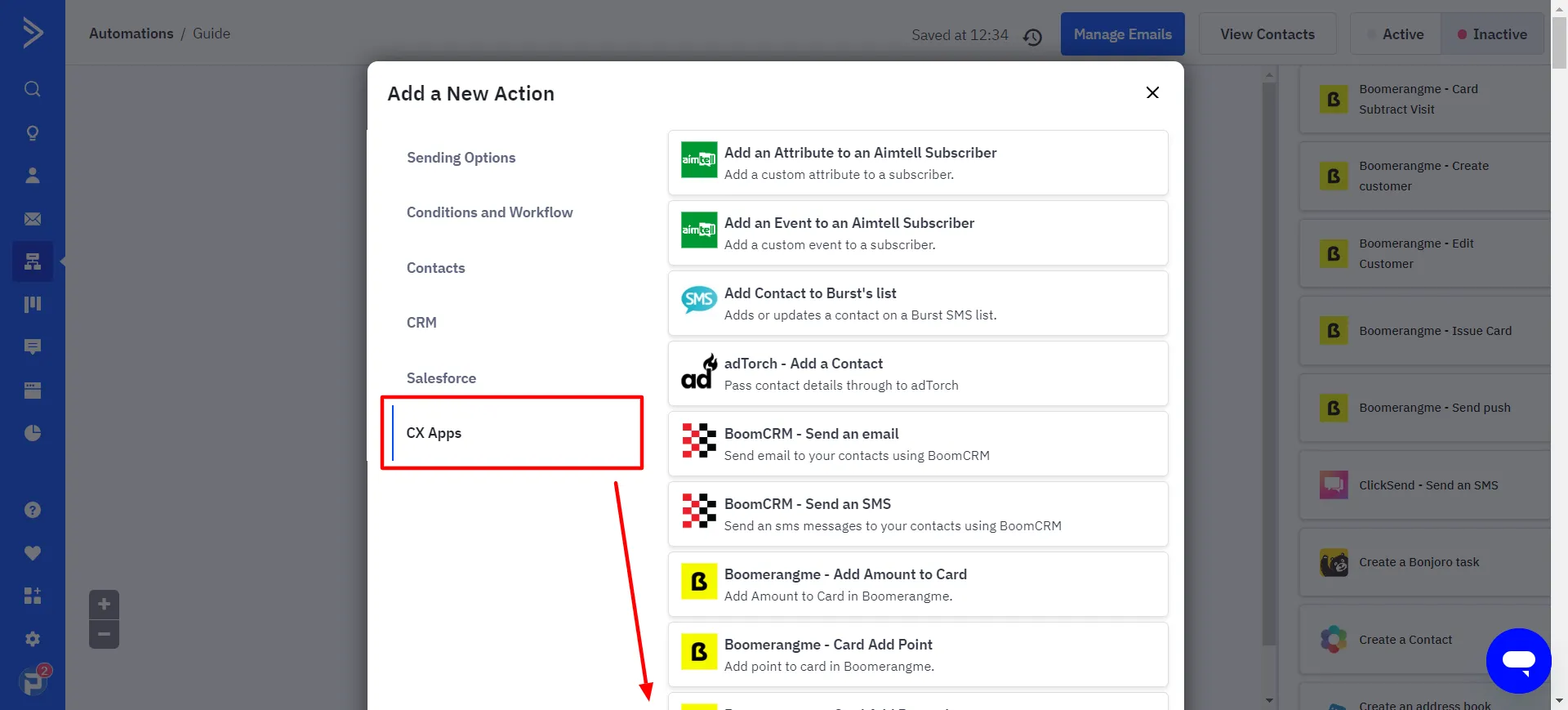This screenshot has width=1568, height=710.
Task: Click the Bonjoro bear icon in the right panel
Action: [1334, 562]
